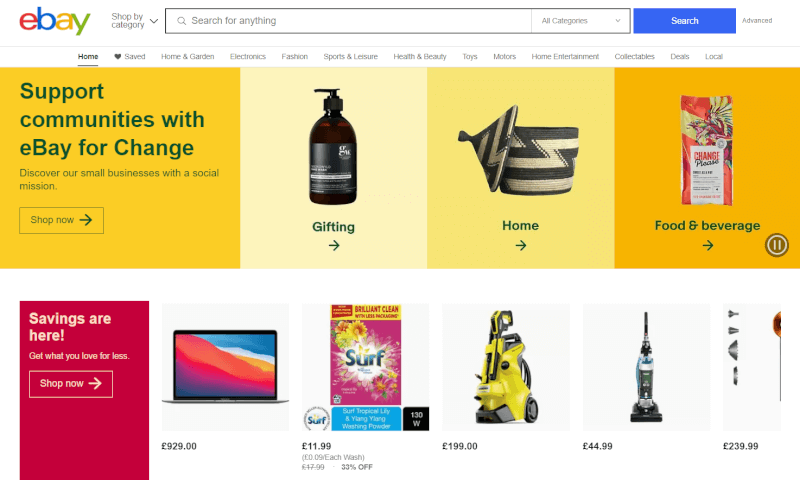Click the woven basket image
The height and width of the screenshot is (480, 800).
[518, 150]
